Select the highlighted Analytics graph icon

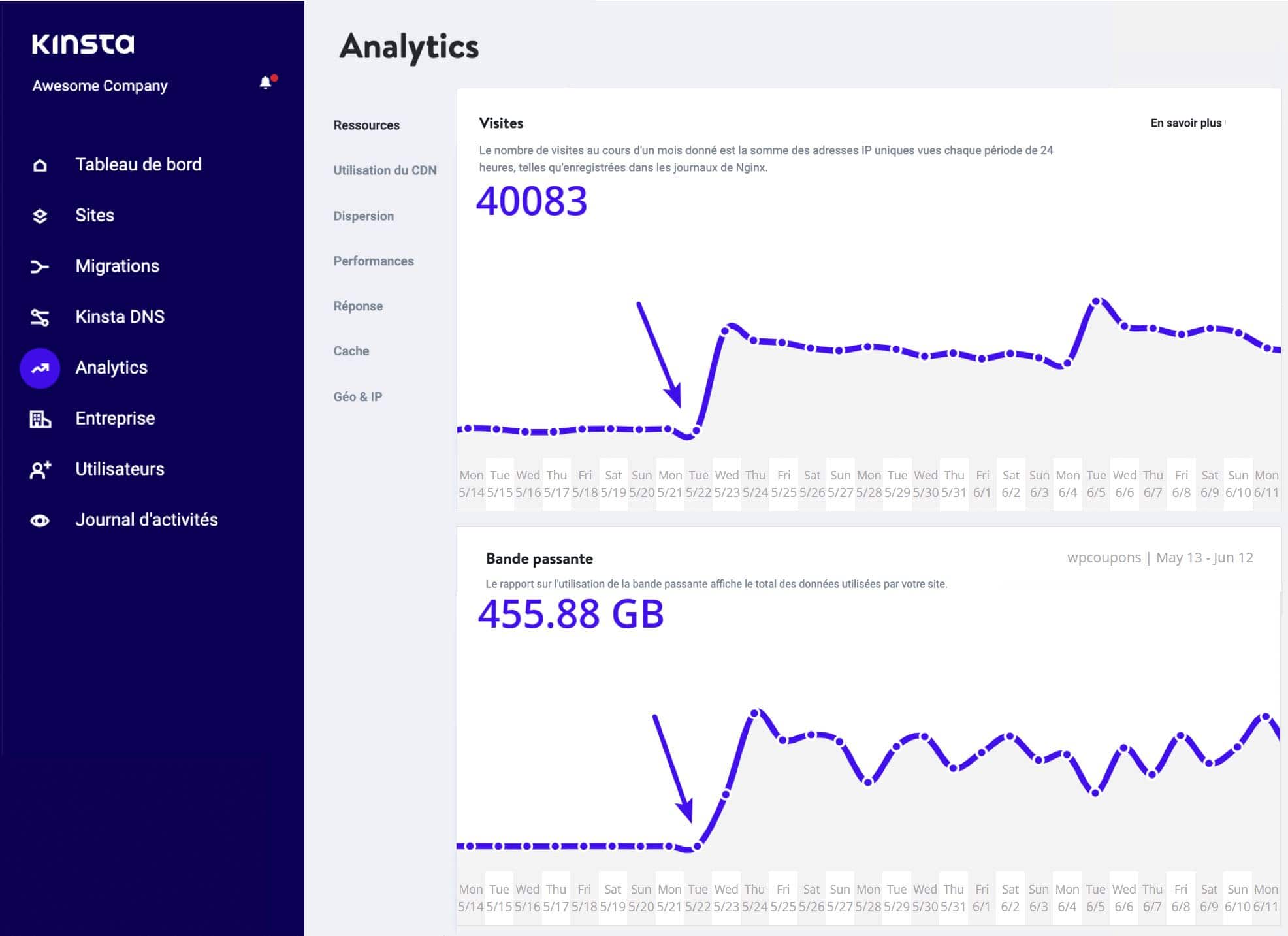pyautogui.click(x=39, y=368)
